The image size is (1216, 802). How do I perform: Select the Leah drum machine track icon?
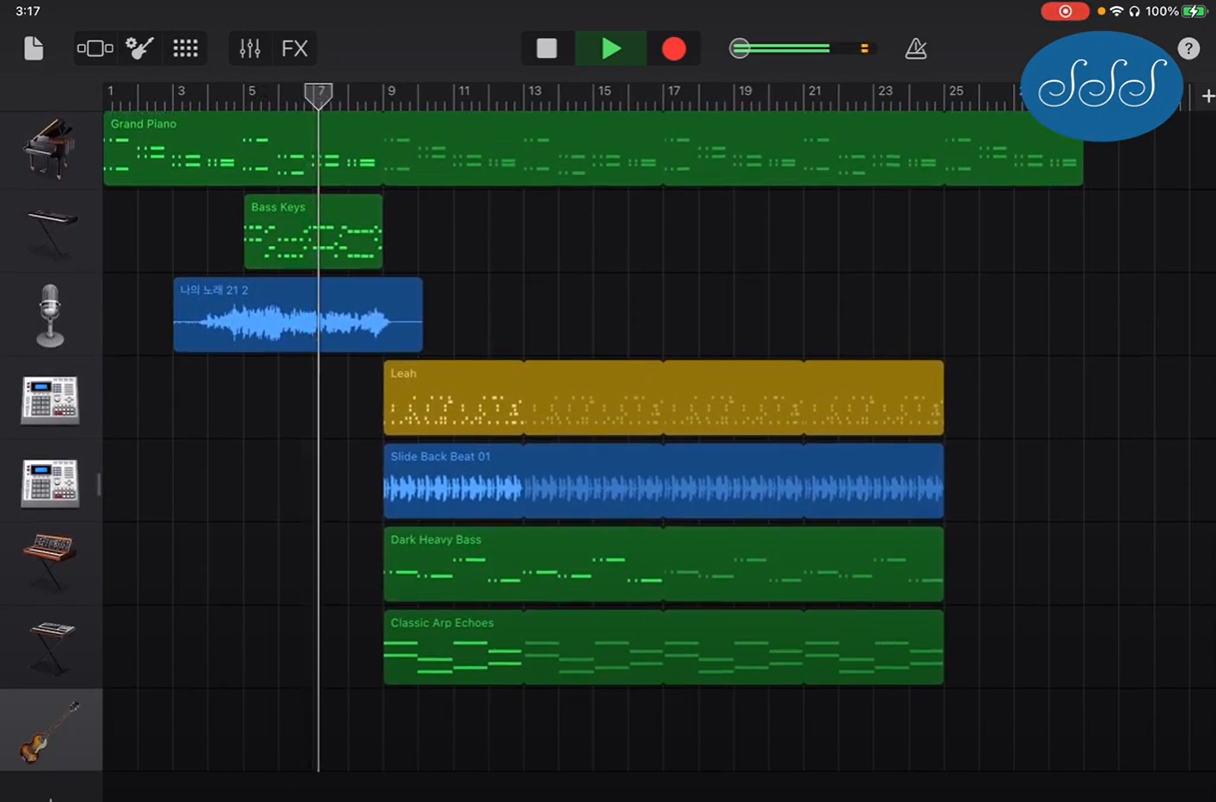50,399
